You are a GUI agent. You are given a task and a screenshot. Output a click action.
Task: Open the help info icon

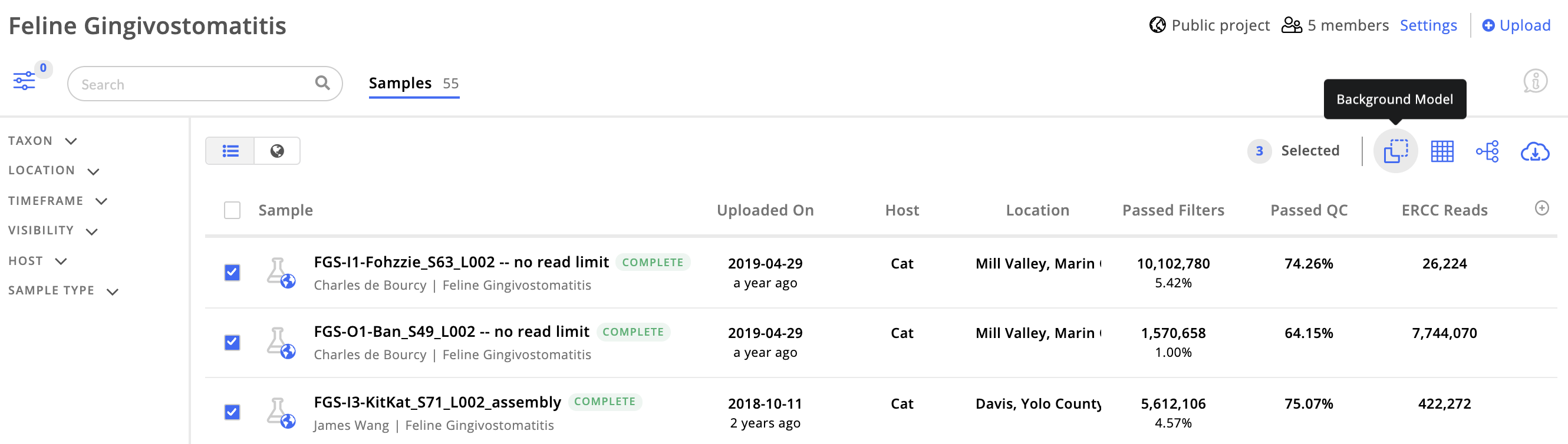tap(1535, 81)
